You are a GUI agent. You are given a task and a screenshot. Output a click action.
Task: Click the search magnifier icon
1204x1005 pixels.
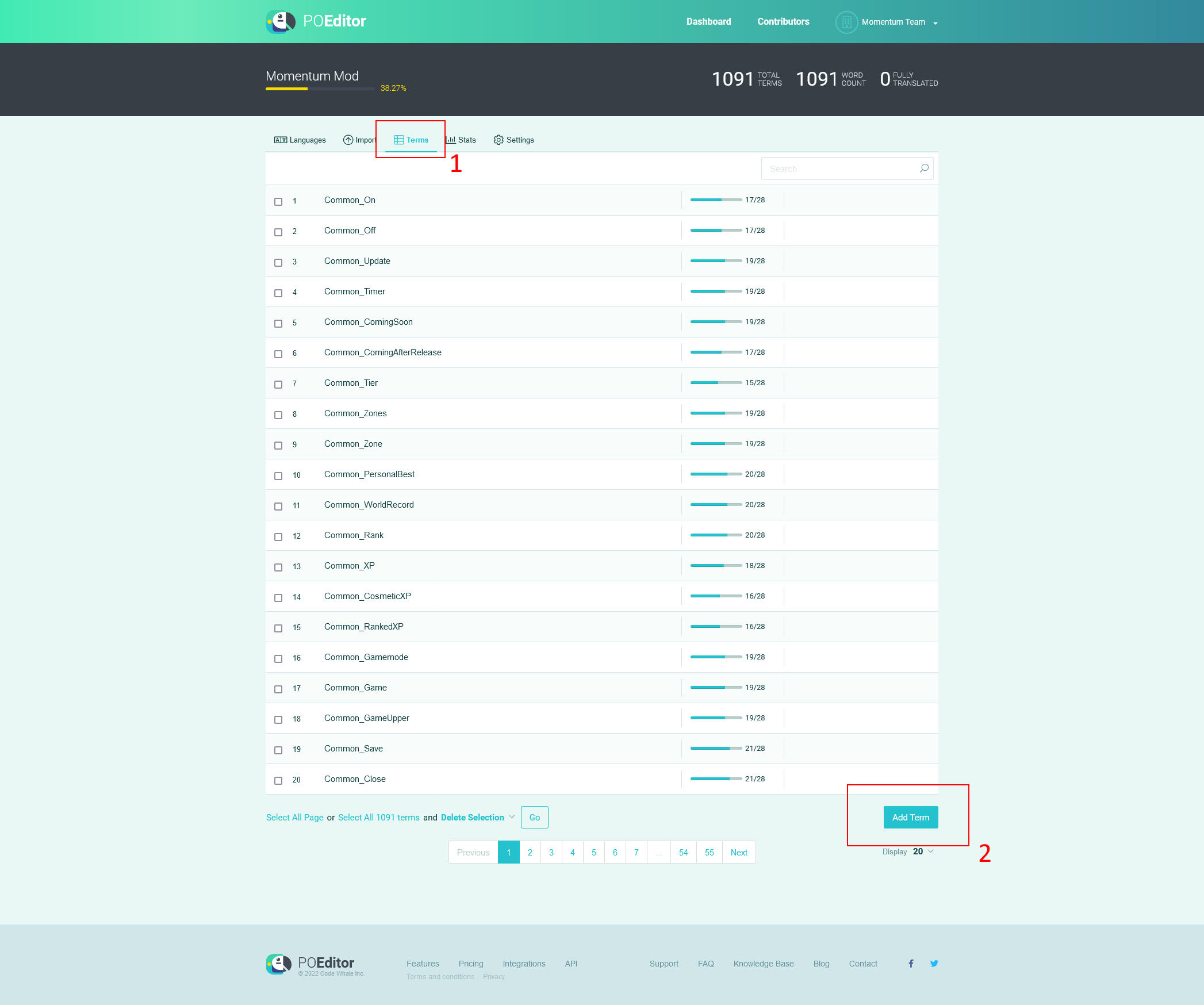tap(923, 168)
